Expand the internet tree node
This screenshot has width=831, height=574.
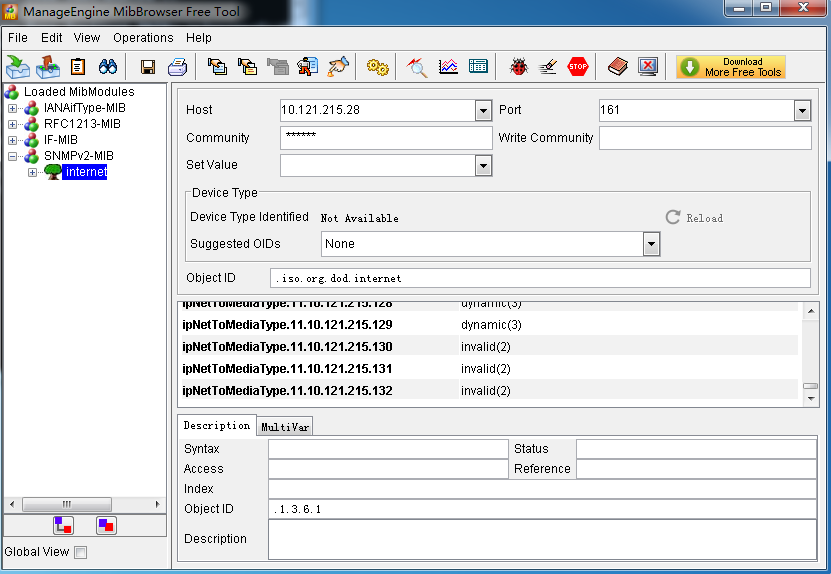pos(32,172)
